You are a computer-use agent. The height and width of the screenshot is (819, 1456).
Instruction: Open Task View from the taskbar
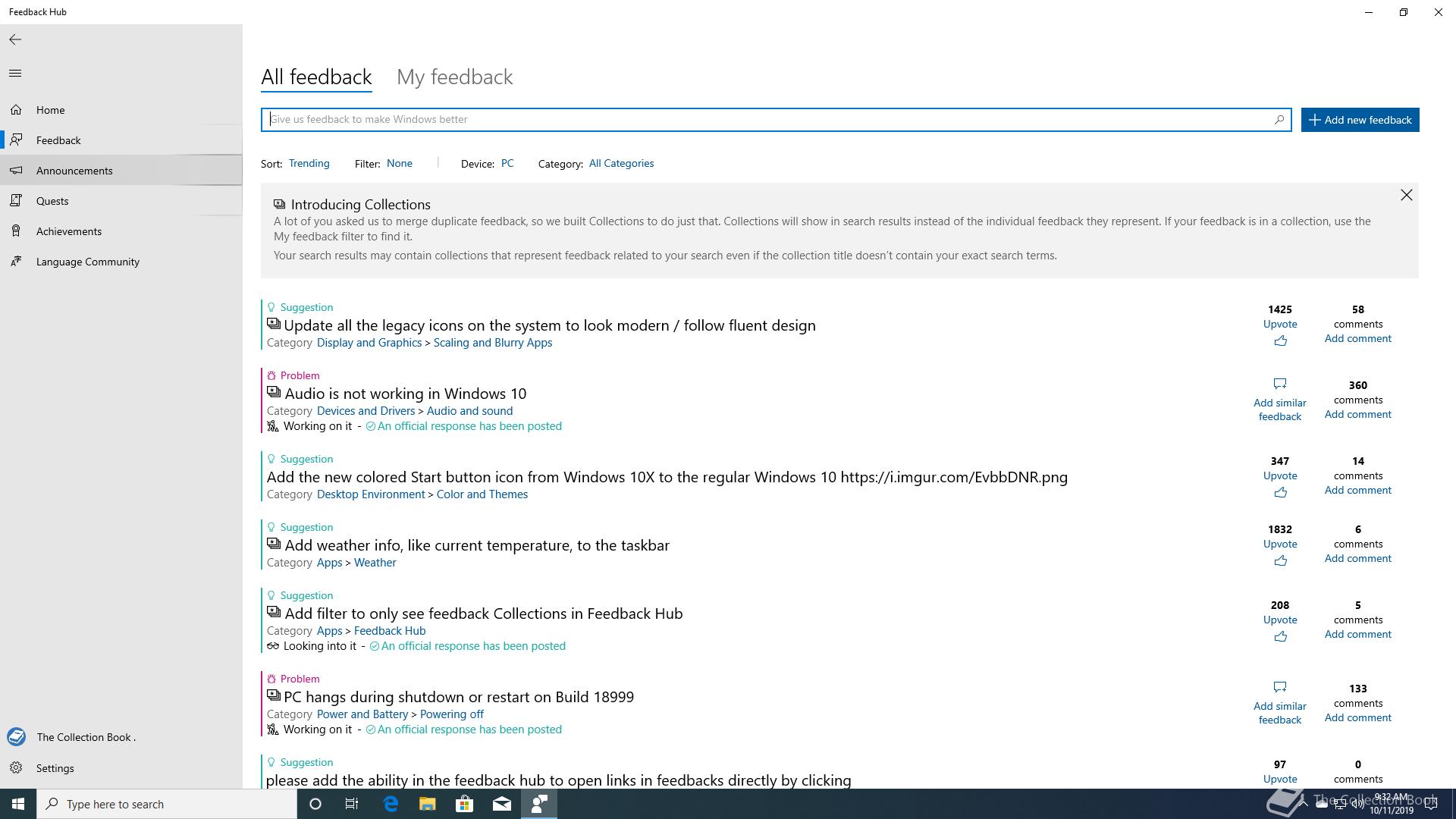pos(352,804)
